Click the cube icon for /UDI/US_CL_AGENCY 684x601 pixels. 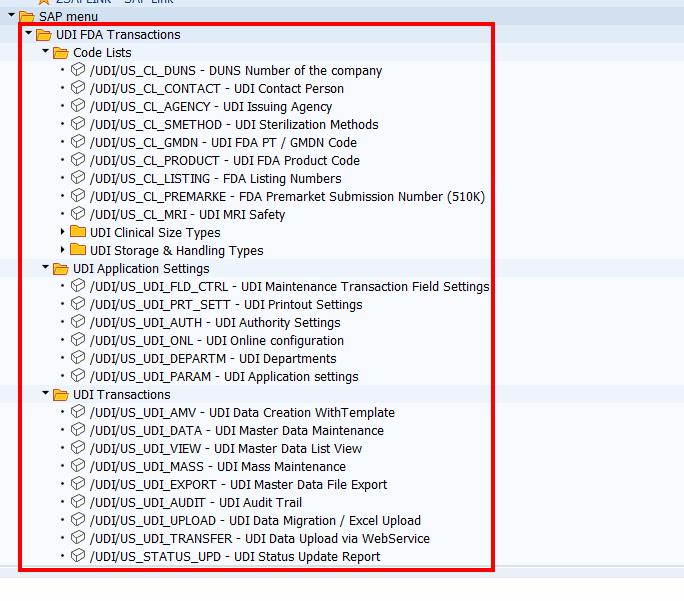click(78, 106)
